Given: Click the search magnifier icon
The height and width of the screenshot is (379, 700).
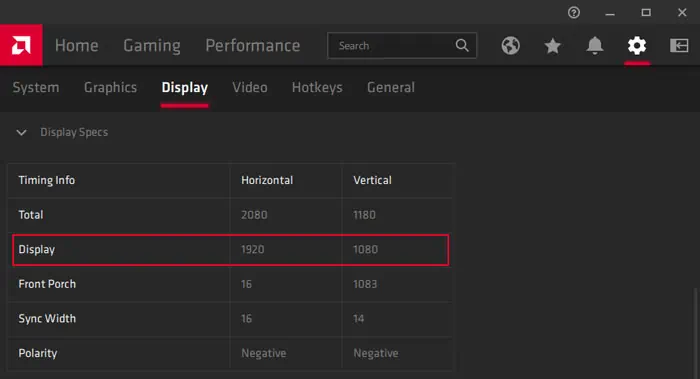Looking at the screenshot, I should tap(462, 45).
